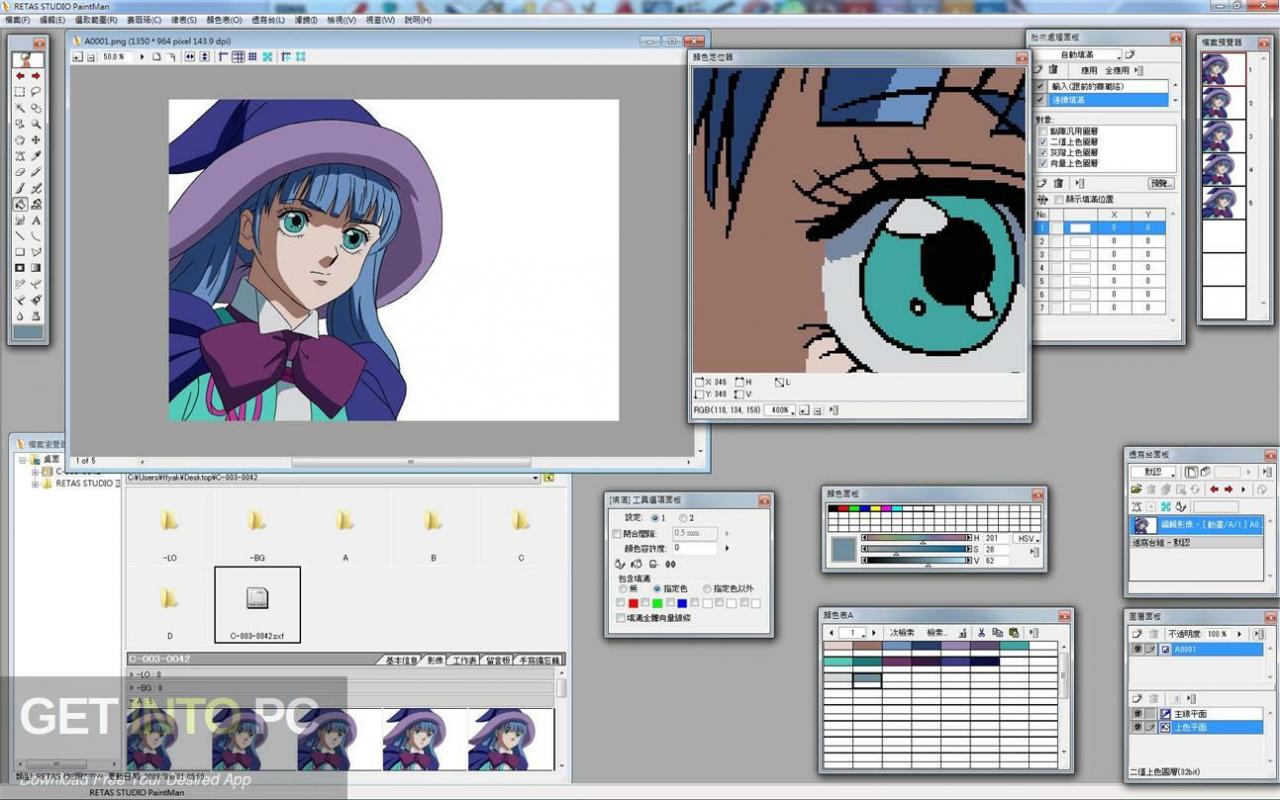The width and height of the screenshot is (1280, 800).
Task: Open the 說明(H) menu
Action: point(416,19)
